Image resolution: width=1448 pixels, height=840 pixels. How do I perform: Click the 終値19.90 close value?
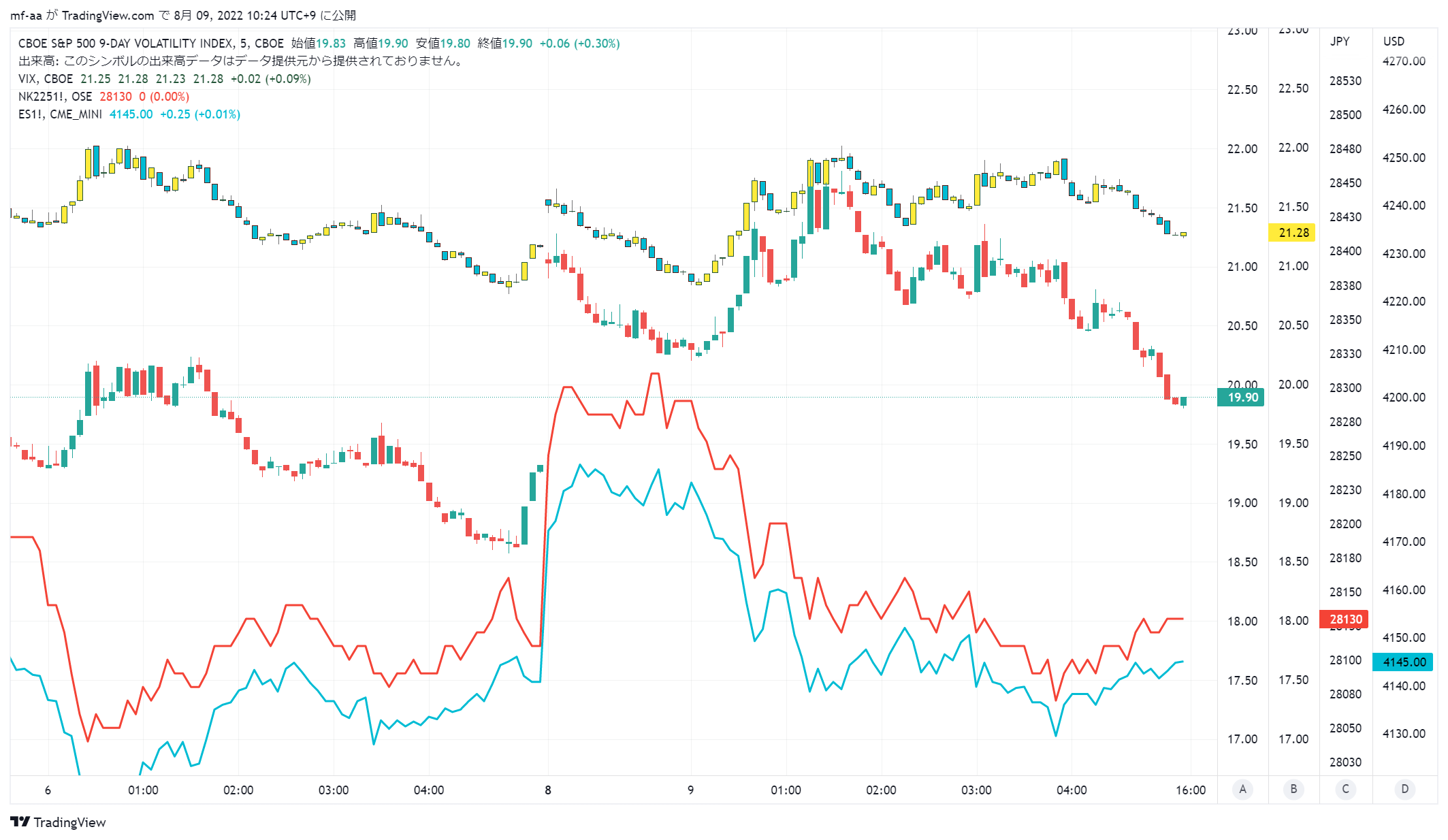(505, 44)
